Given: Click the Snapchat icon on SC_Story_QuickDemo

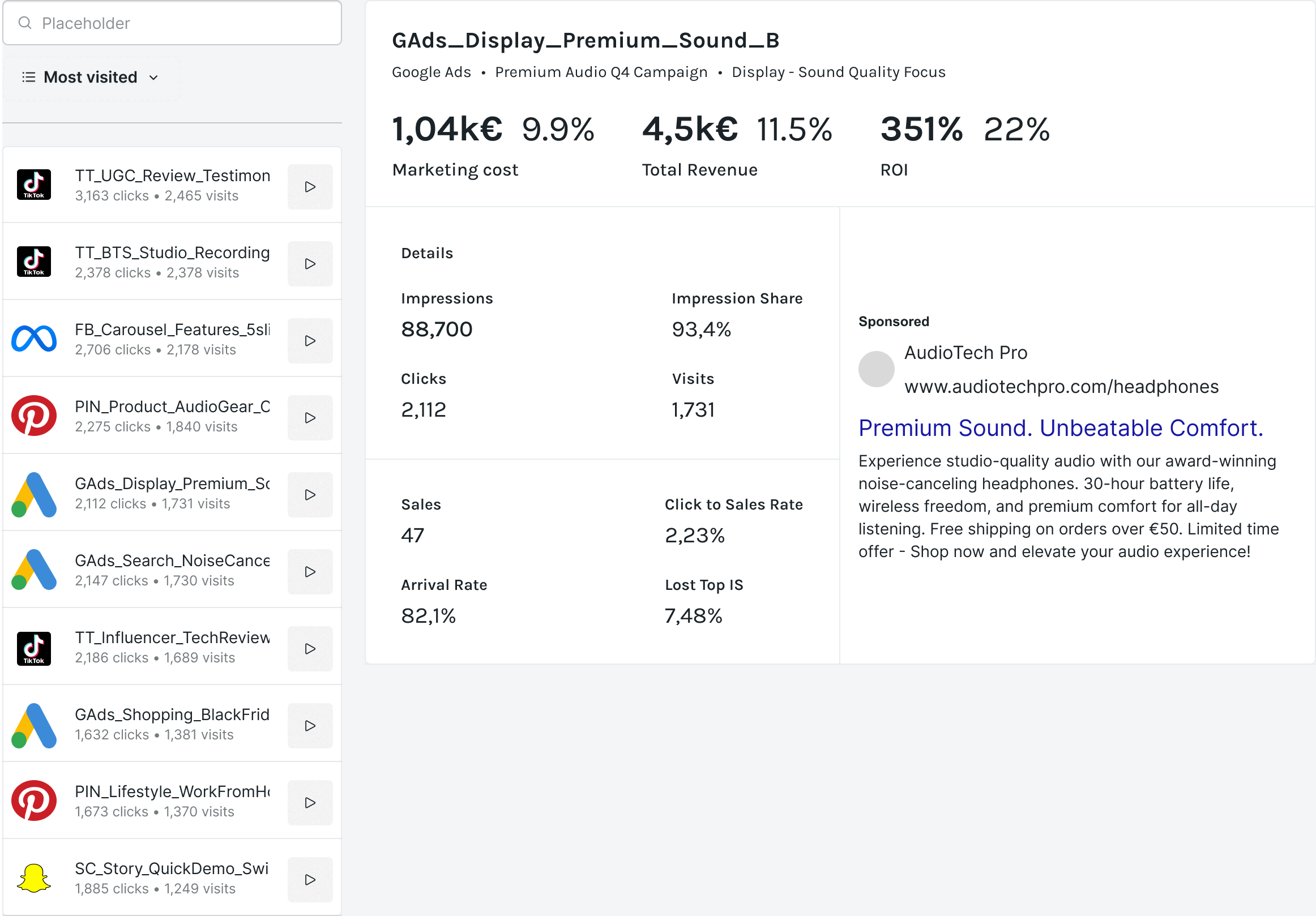Looking at the screenshot, I should coord(34,879).
